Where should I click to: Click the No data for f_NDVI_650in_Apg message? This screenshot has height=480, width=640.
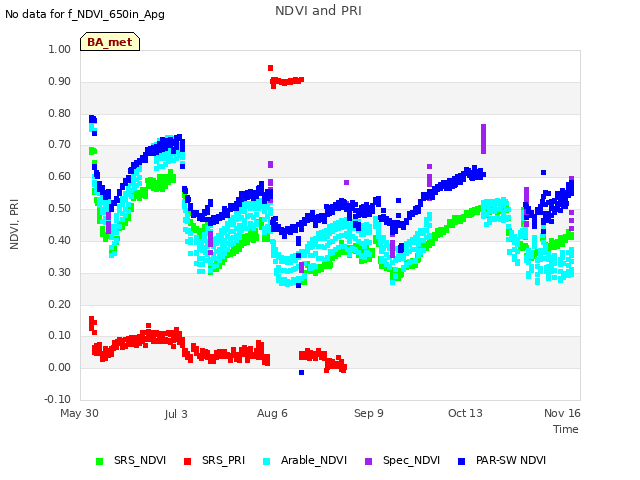click(85, 14)
